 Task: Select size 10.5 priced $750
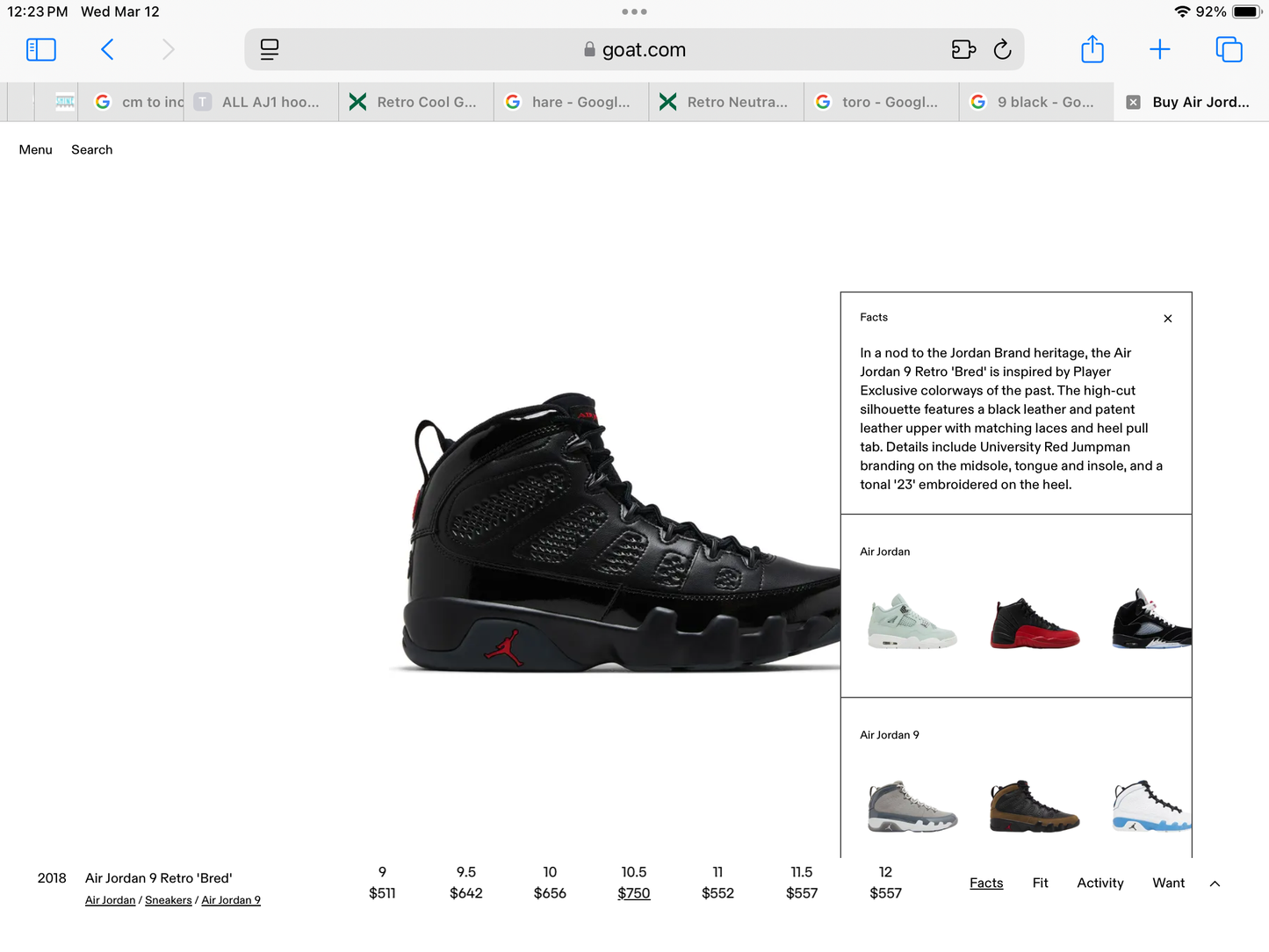point(634,883)
